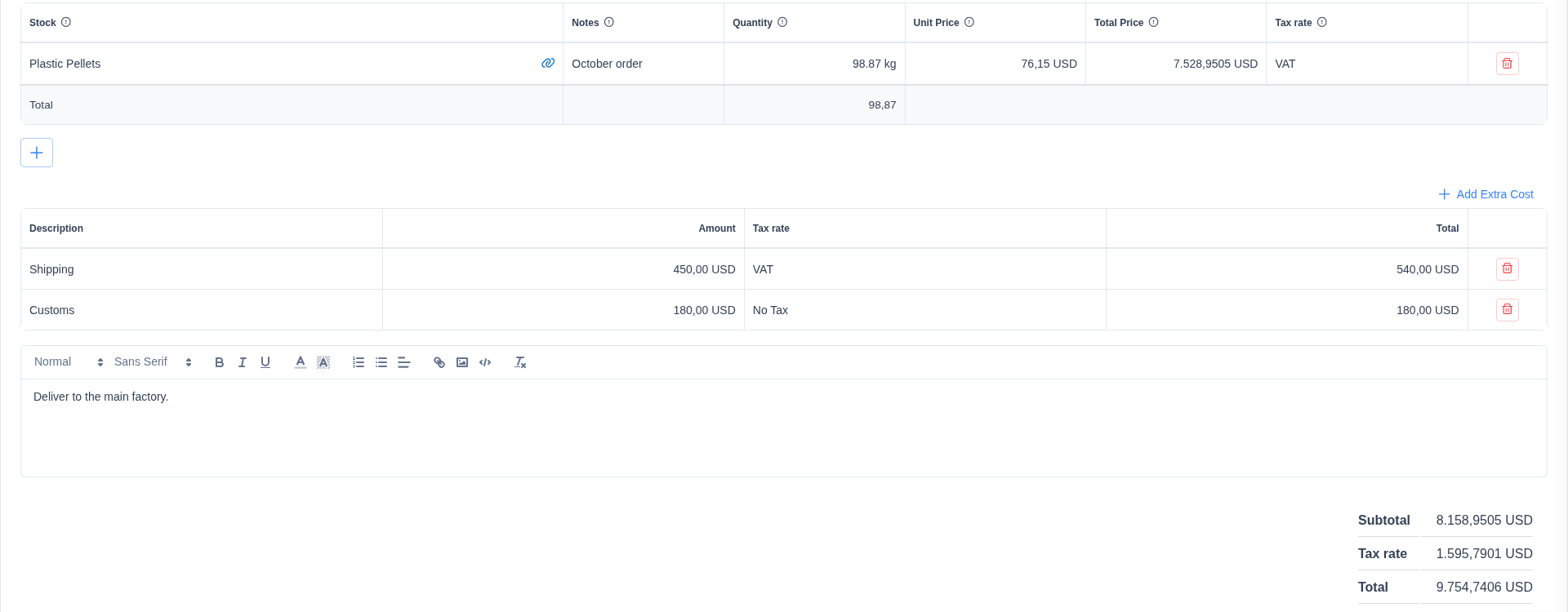Delete the Shipping extra cost row

pyautogui.click(x=1507, y=269)
